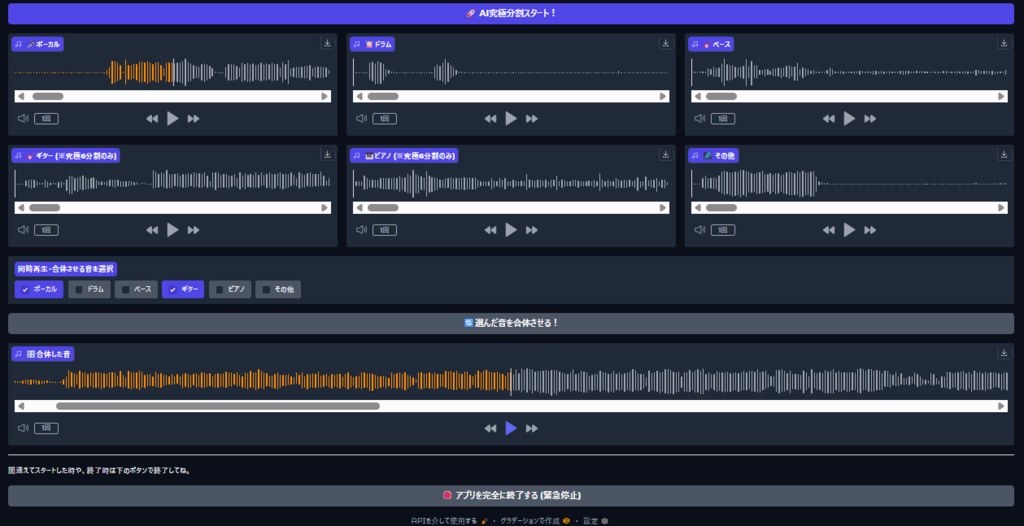Seek within the ボーカル waveform
Screen dimensions: 1024x526
tap(172, 72)
